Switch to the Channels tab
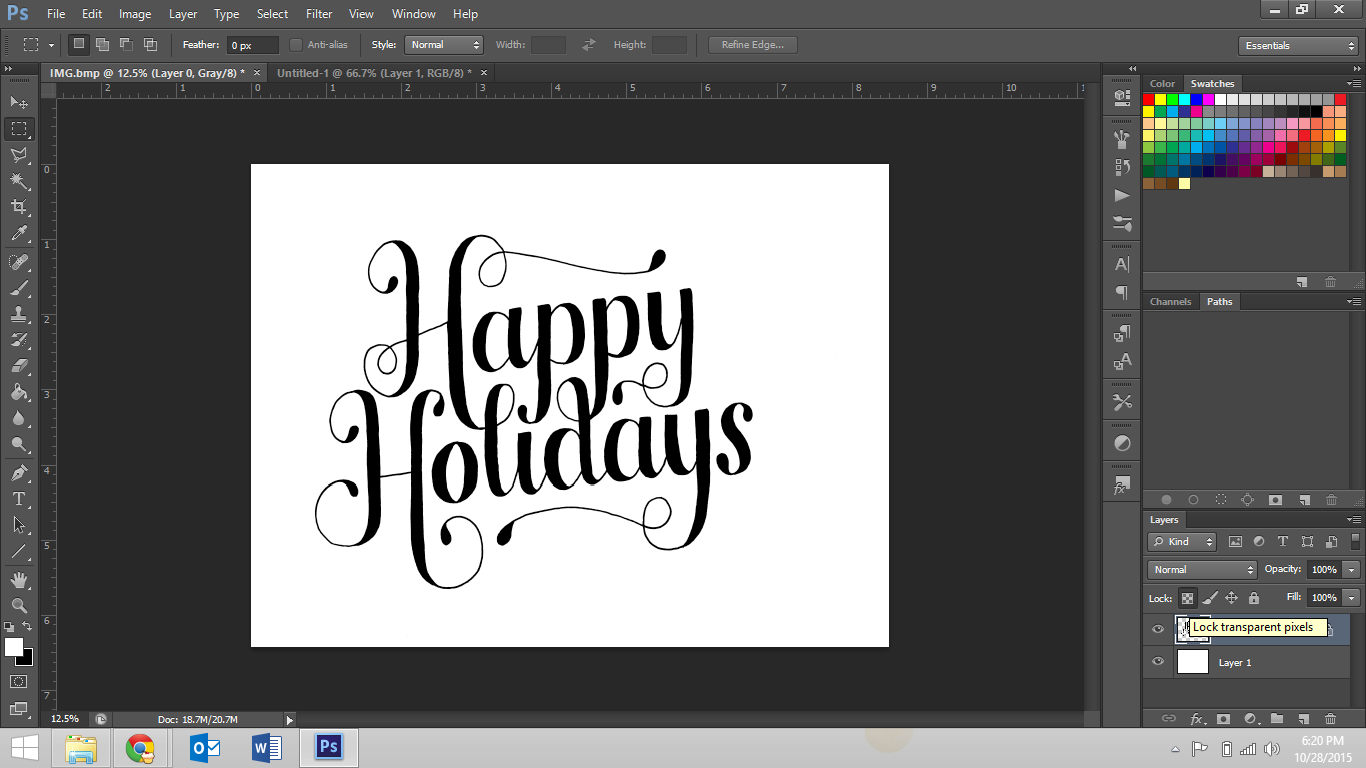 click(1170, 301)
